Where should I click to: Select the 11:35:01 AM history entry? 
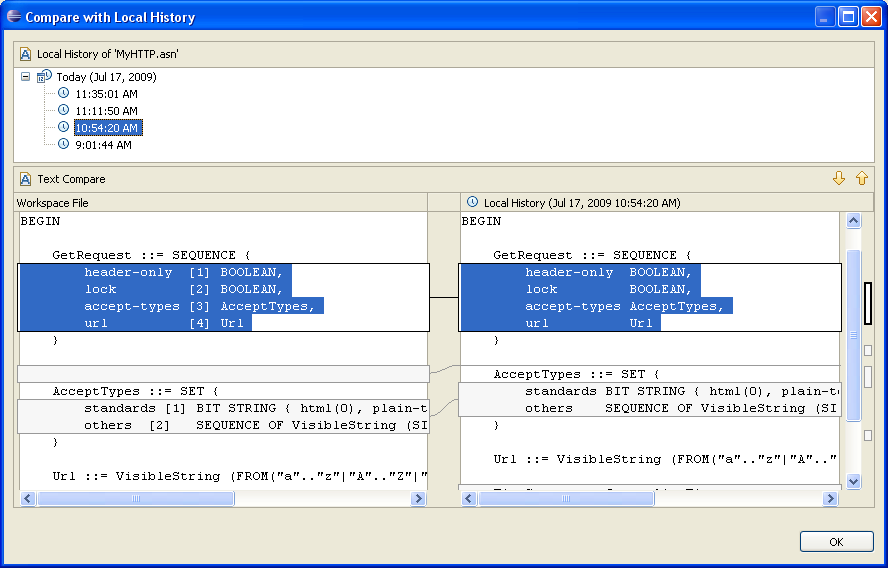106,94
